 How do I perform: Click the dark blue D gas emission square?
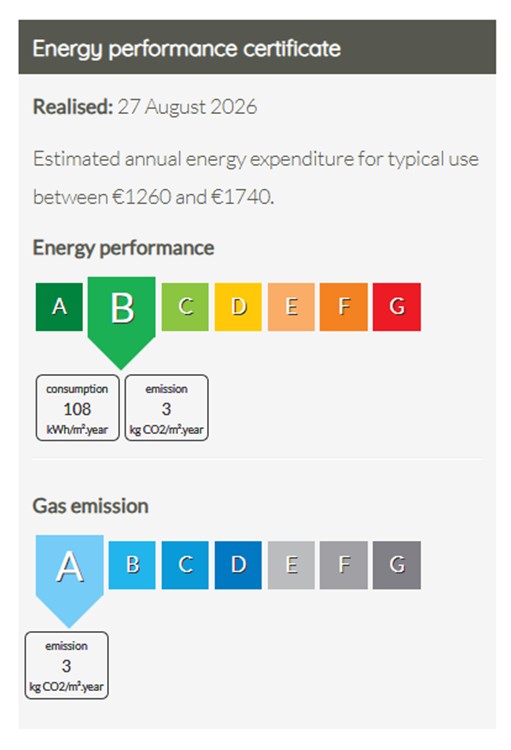click(238, 565)
